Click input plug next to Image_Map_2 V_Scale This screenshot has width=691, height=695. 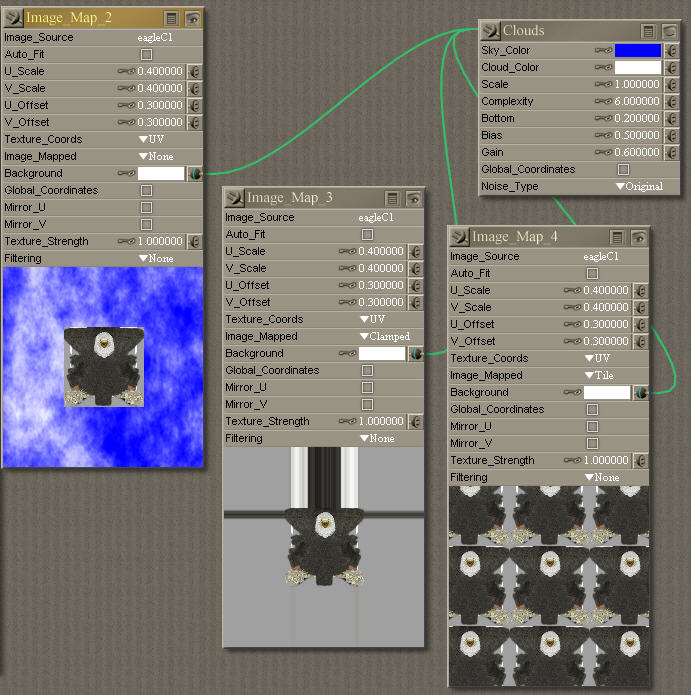[195, 88]
